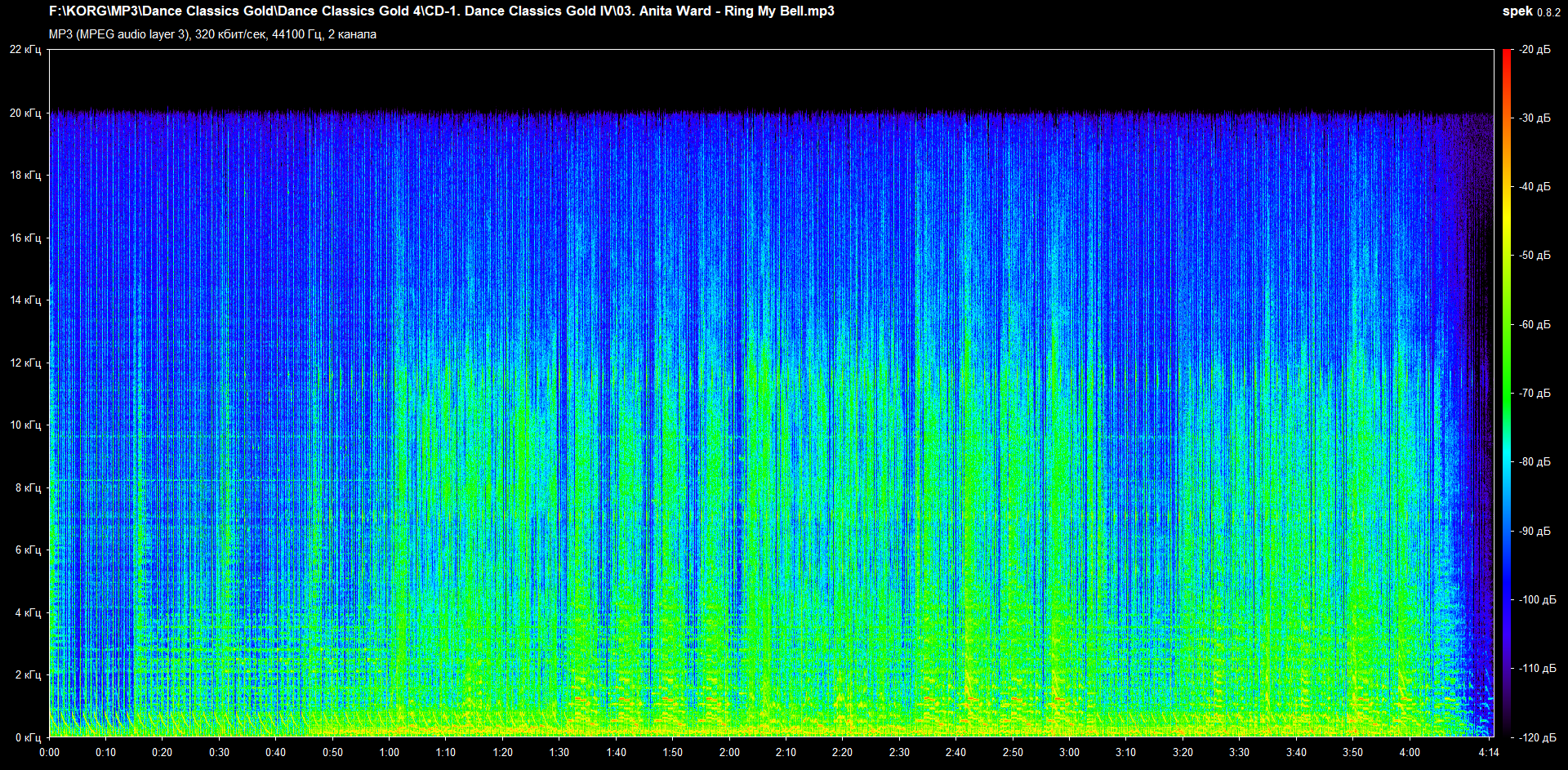Click the 4:14 end time label
Screen dimensions: 1568x770
[1488, 752]
